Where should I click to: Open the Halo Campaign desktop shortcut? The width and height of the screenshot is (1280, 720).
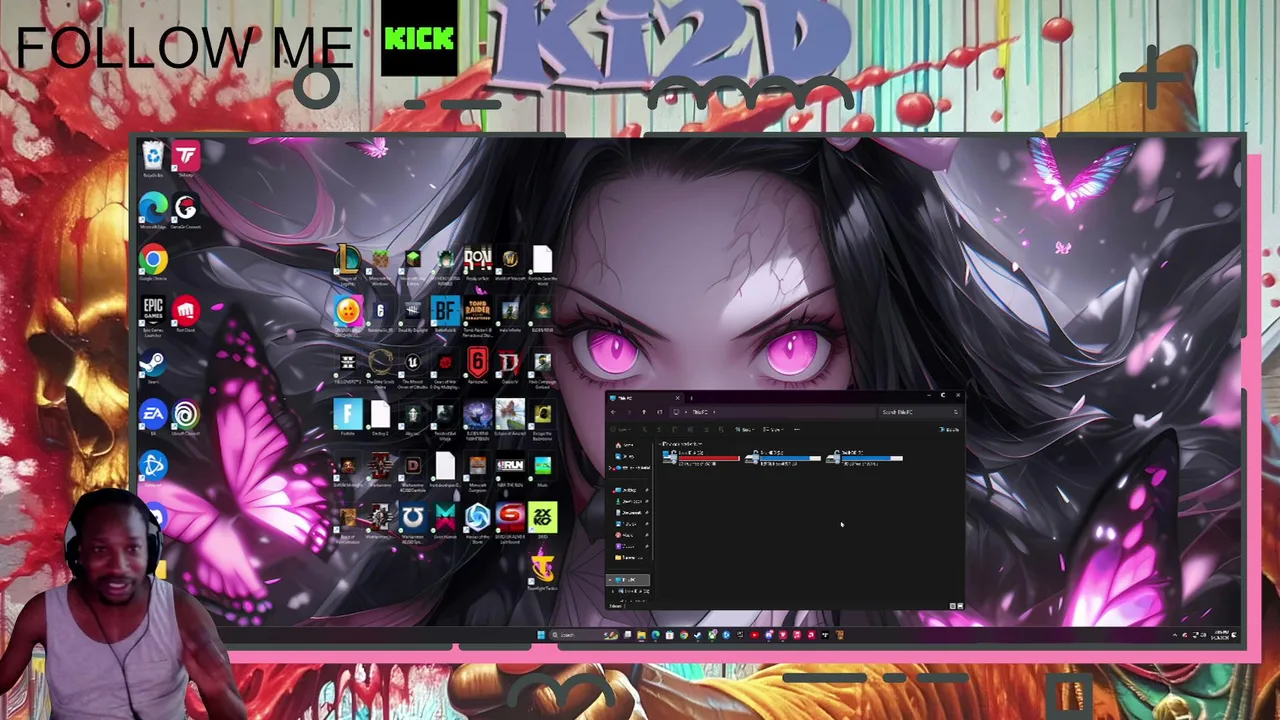[542, 367]
